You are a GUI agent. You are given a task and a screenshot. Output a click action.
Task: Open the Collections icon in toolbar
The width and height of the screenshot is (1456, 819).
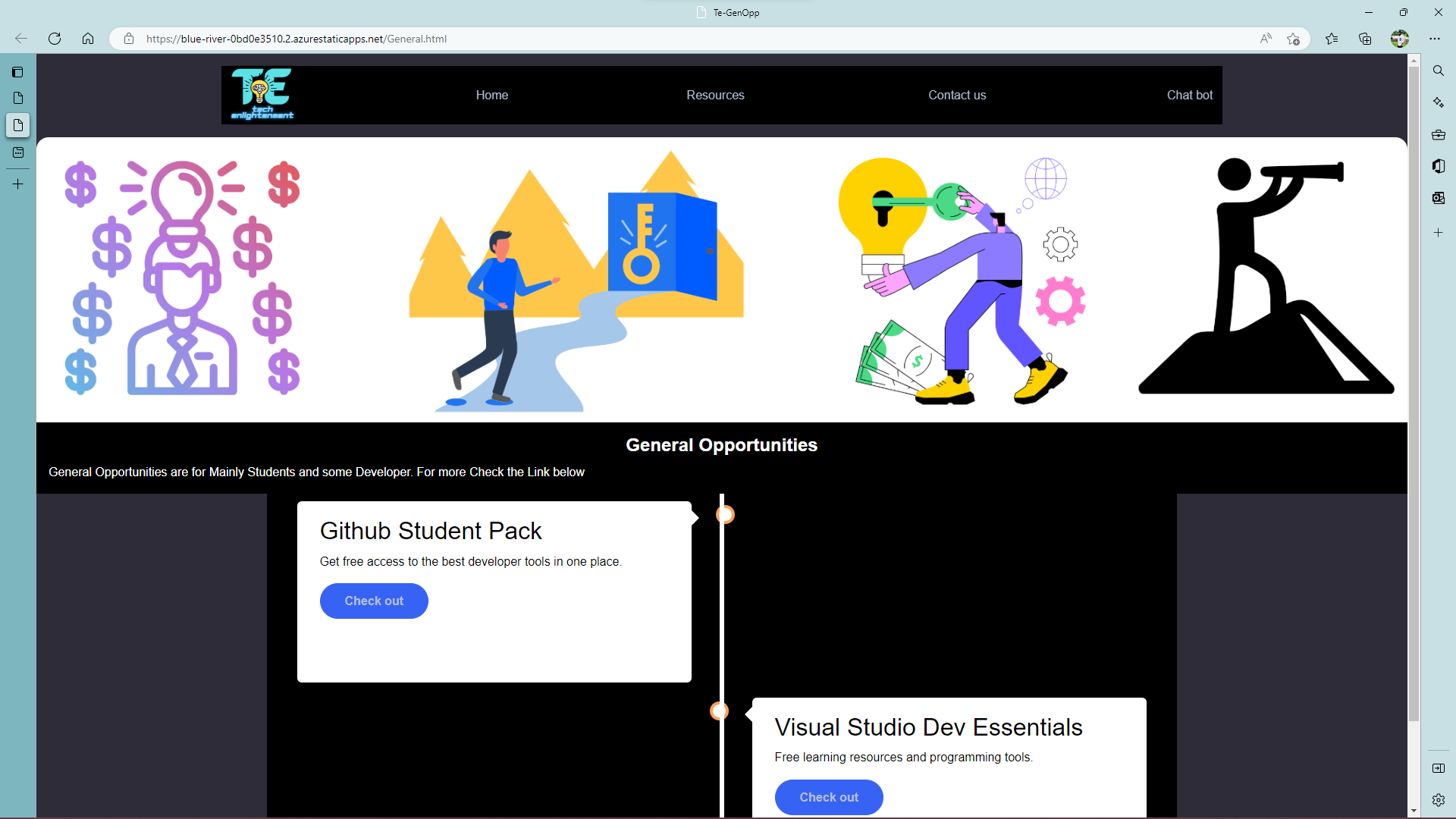[1365, 39]
